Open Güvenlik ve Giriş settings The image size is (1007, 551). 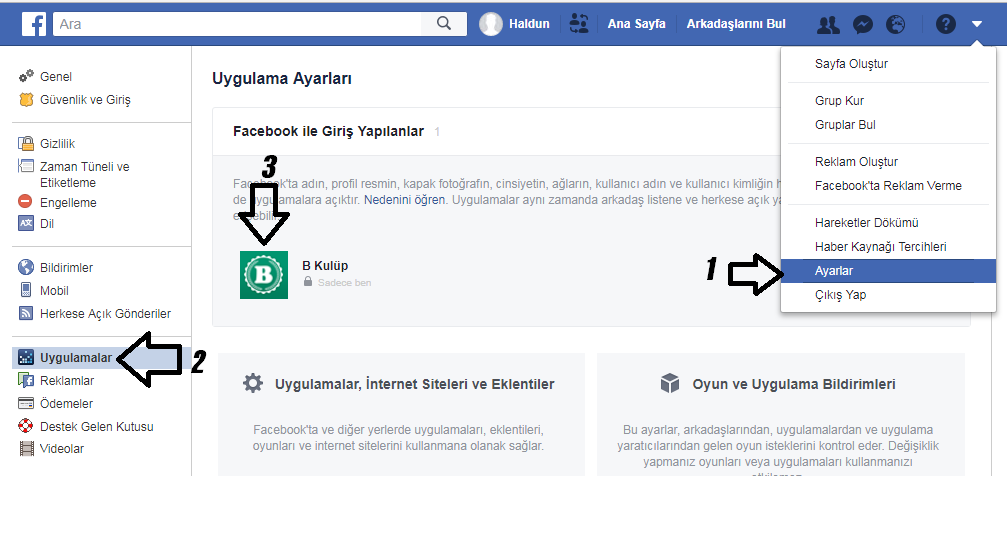tap(85, 100)
